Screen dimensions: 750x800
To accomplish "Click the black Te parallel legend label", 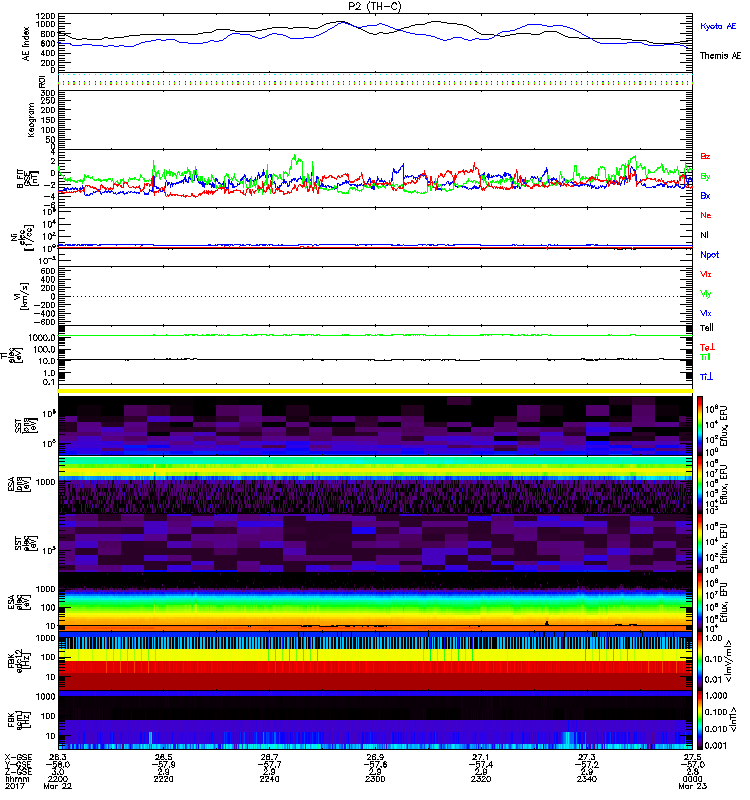I will coord(707,328).
